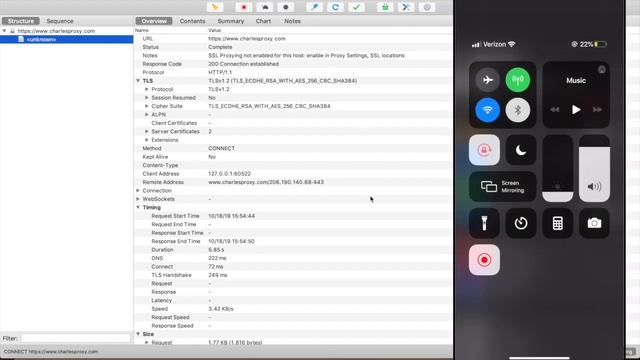
Task: Toggle Do Not Disturb moon button
Action: click(x=521, y=150)
